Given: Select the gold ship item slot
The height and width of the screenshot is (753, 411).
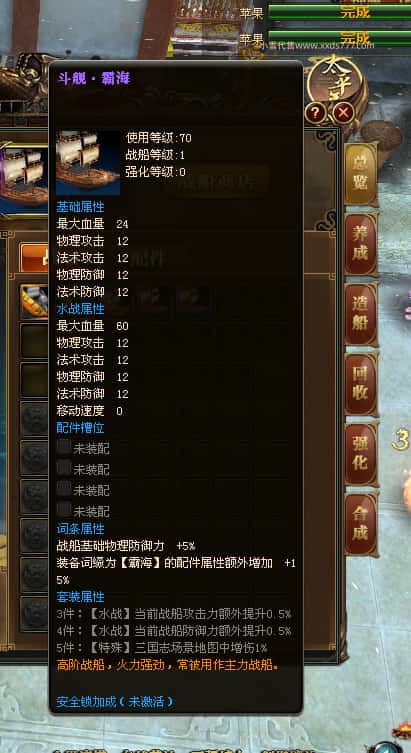Looking at the screenshot, I should 34,302.
